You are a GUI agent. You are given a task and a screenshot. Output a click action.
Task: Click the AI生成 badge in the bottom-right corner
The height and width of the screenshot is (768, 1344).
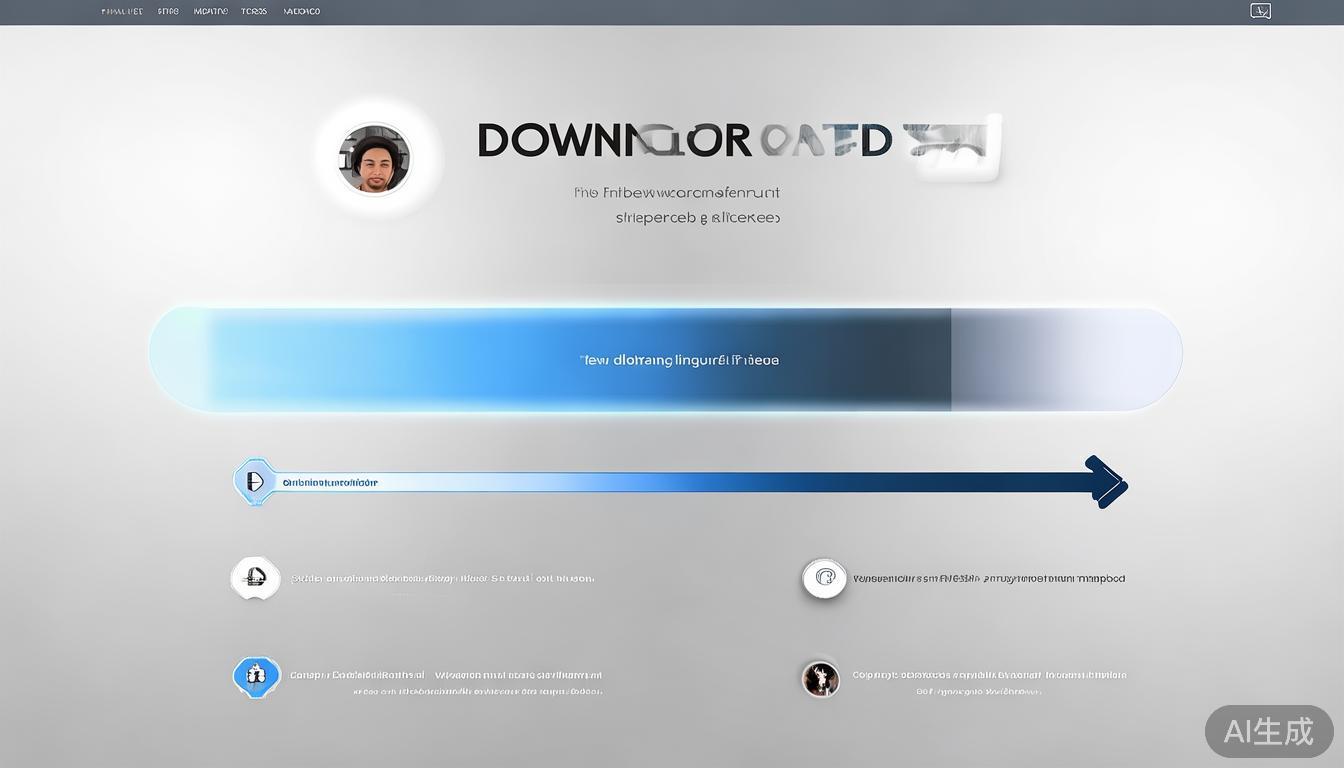(x=1268, y=731)
